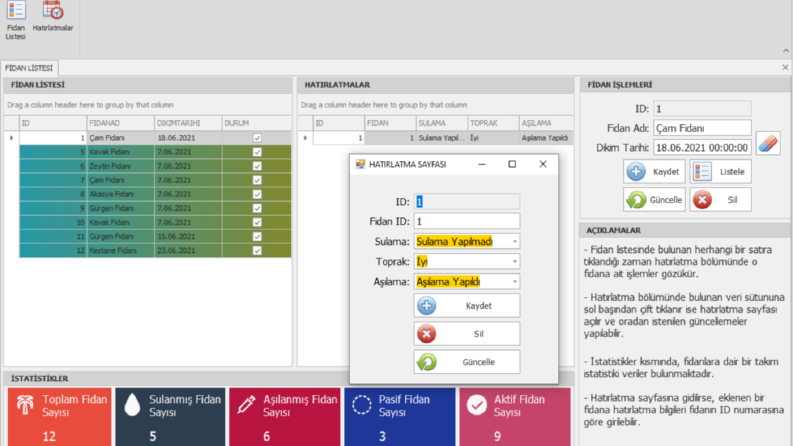Select the FİDAN LİSTESİ tab
Screen dimensions: 793x446
tap(29, 68)
